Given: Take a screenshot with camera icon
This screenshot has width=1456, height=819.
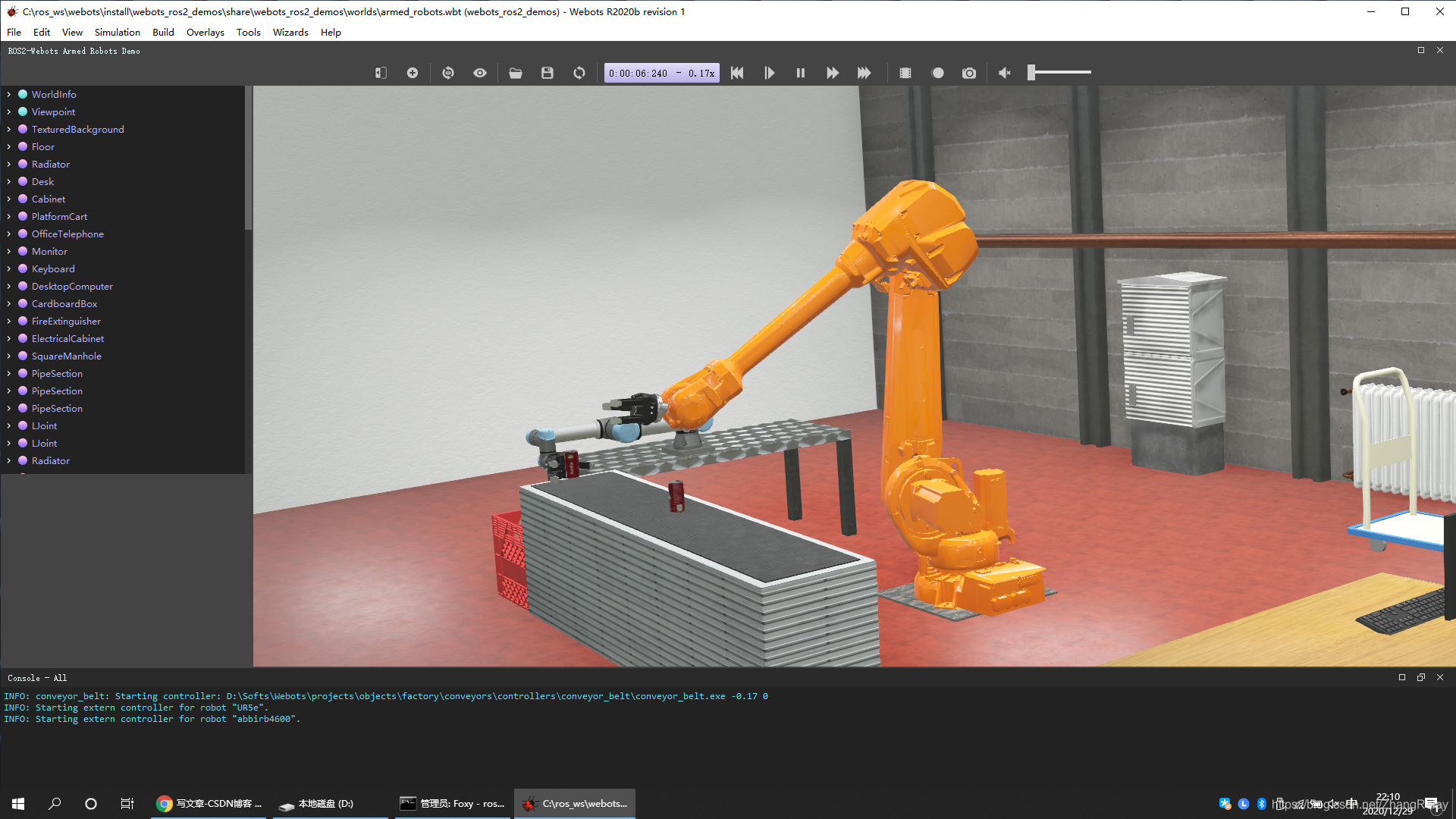Looking at the screenshot, I should coord(969,73).
